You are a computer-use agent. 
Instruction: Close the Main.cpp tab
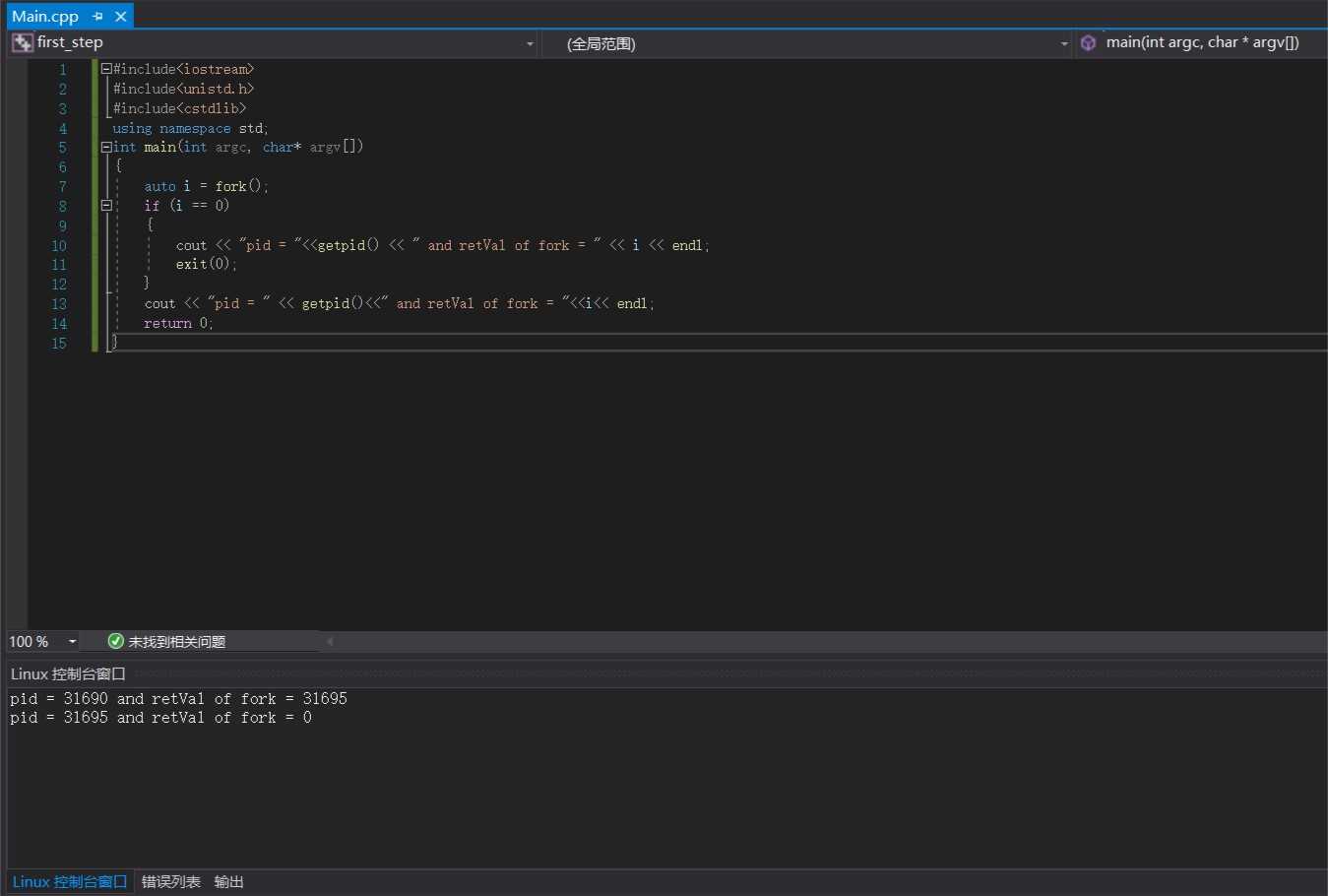pyautogui.click(x=121, y=17)
